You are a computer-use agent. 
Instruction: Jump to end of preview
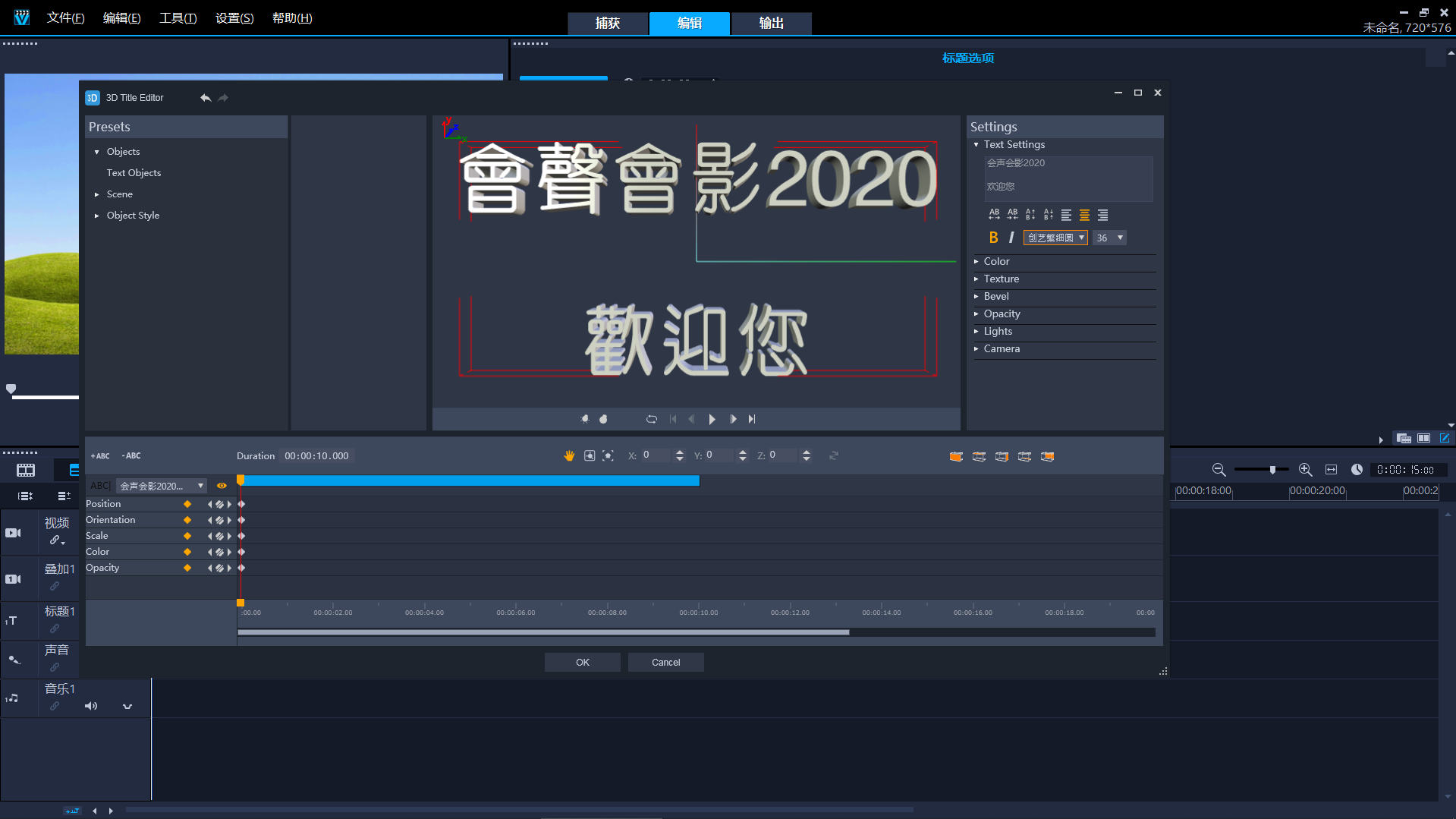tap(752, 419)
